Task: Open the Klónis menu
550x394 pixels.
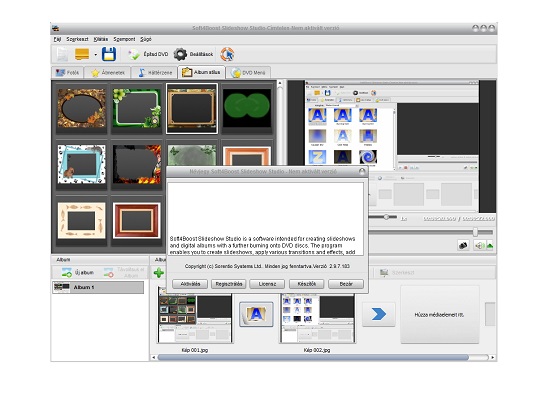Action: 101,39
